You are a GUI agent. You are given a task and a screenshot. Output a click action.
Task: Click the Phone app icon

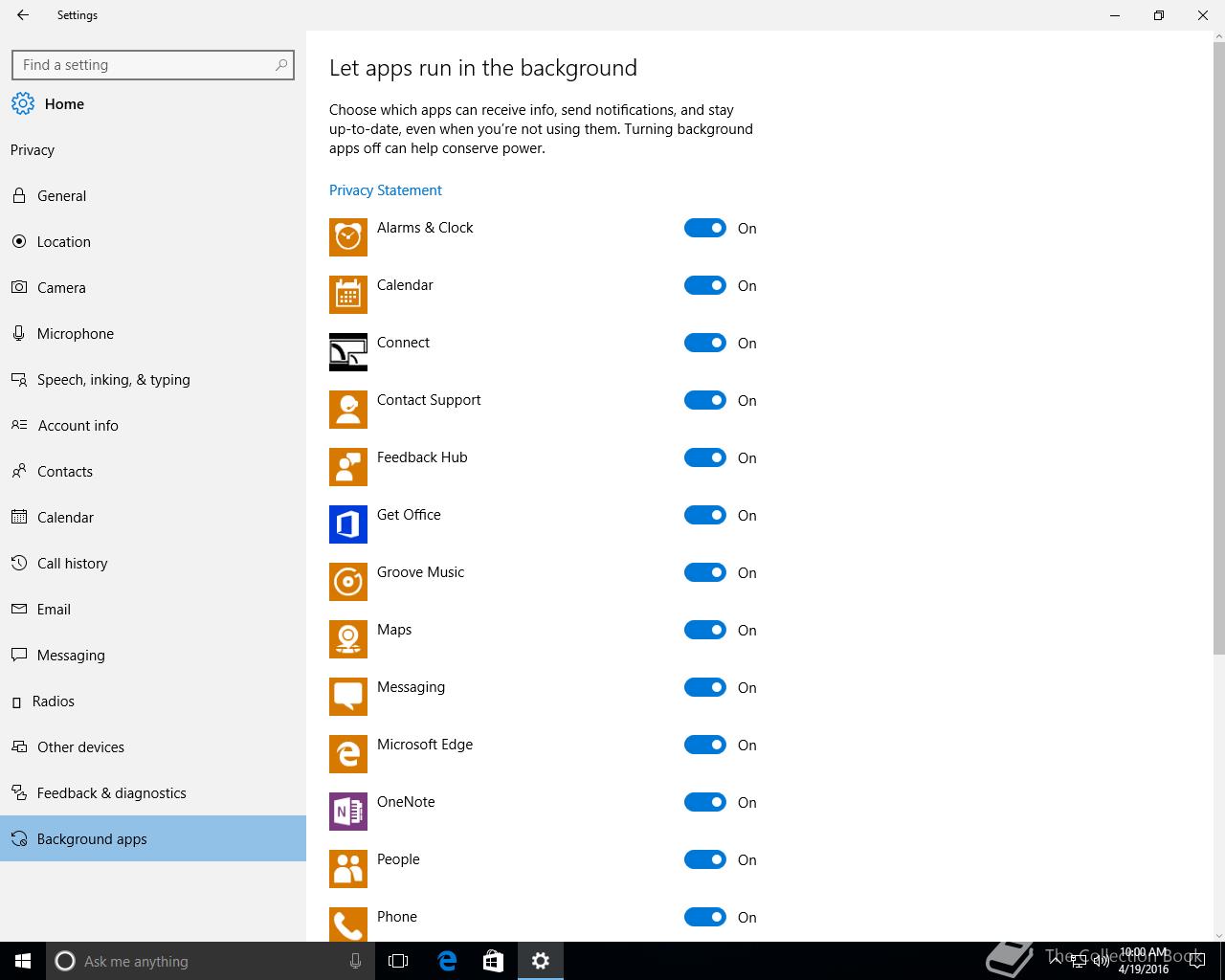click(348, 924)
